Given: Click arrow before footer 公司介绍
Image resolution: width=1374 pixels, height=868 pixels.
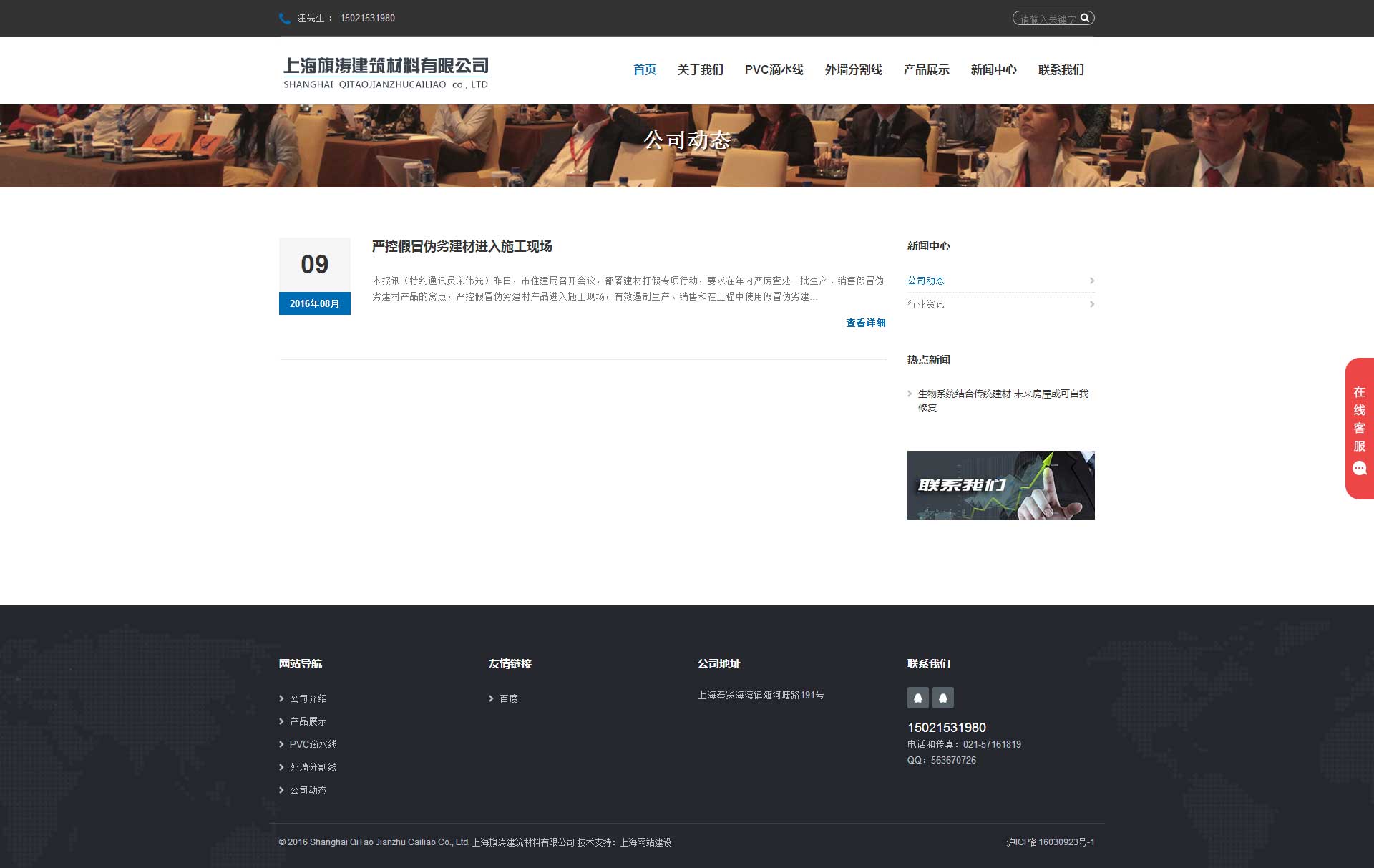Looking at the screenshot, I should [281, 698].
